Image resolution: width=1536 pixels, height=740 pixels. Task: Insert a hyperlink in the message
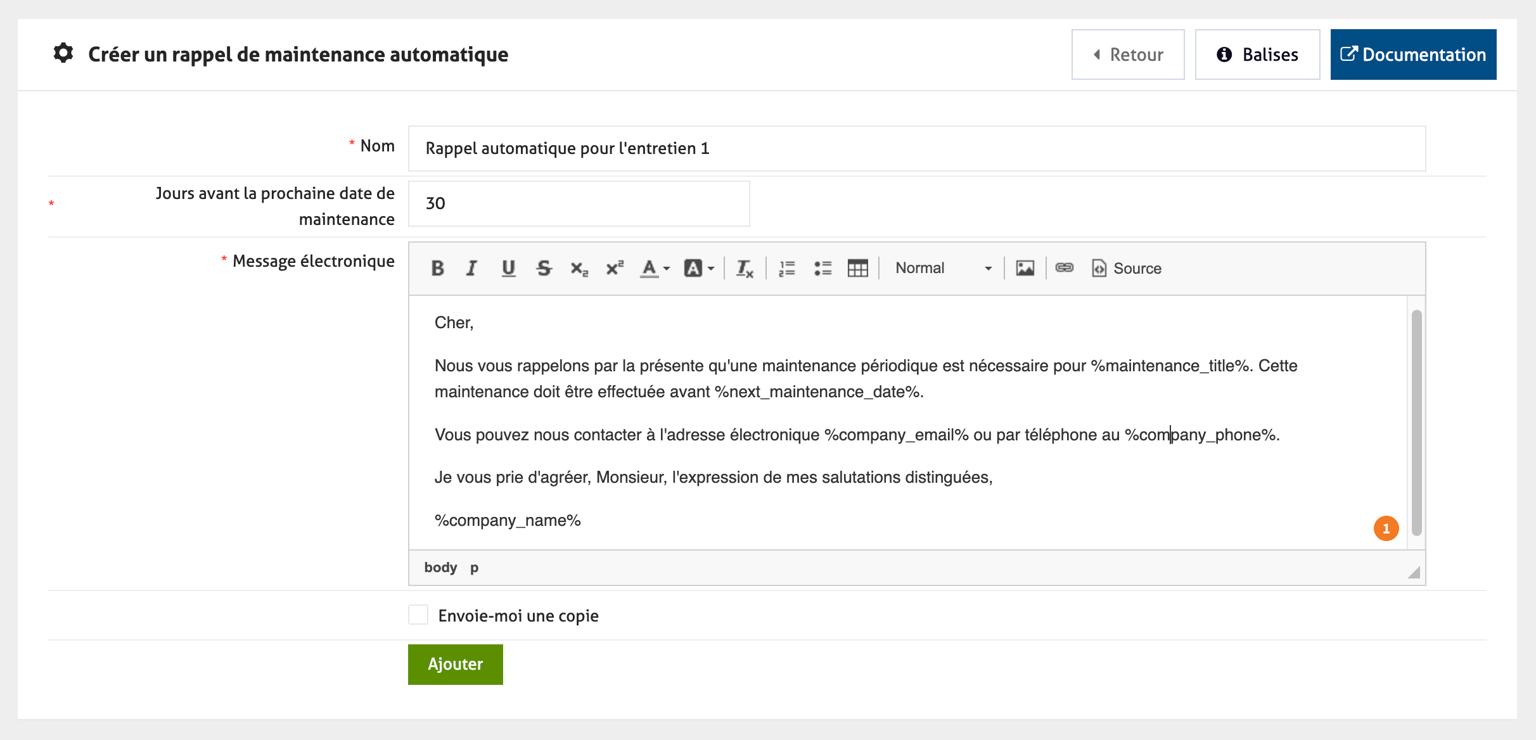1064,268
